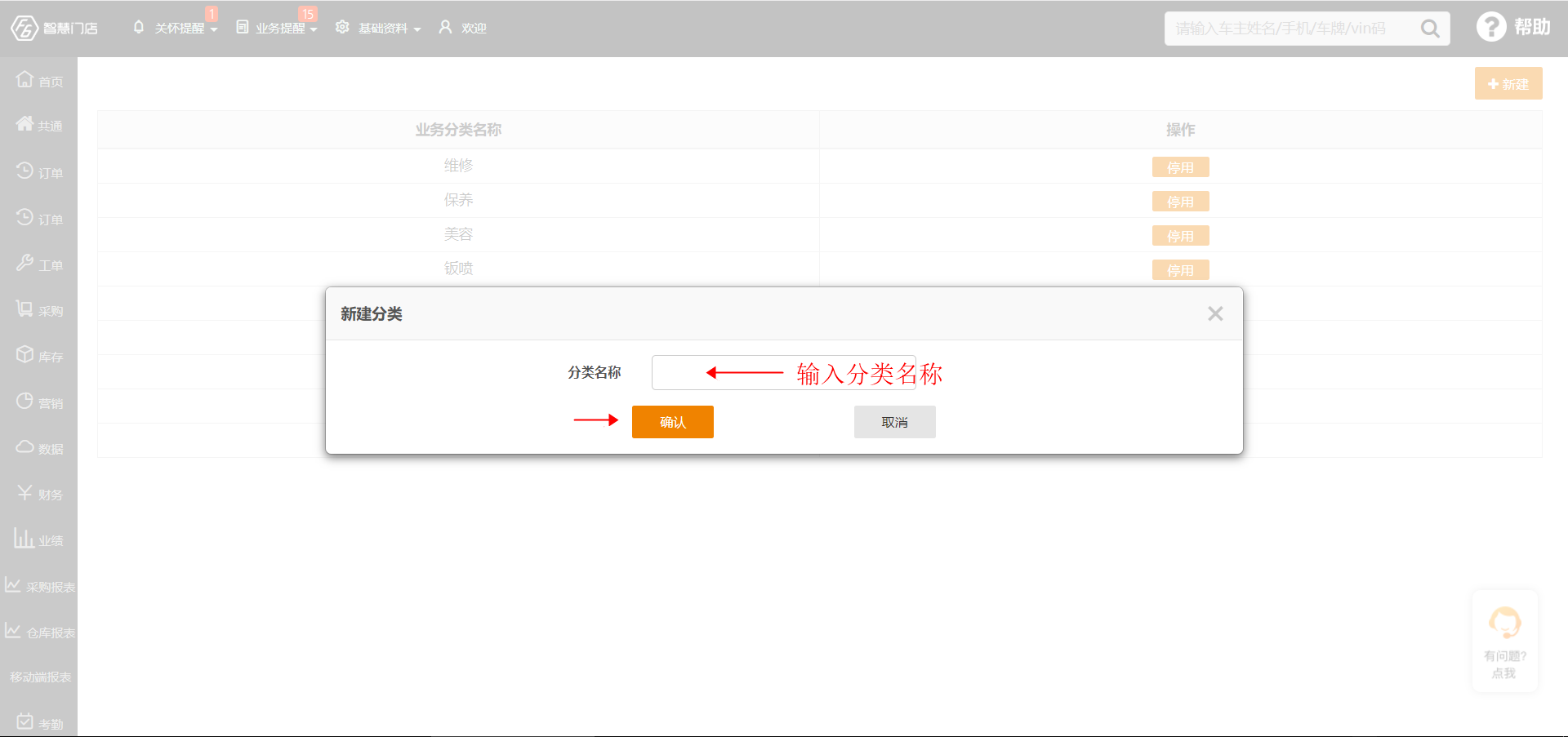The height and width of the screenshot is (737, 1568).
Task: Expand the 业务提醒 dropdown arrow
Action: coord(314,29)
